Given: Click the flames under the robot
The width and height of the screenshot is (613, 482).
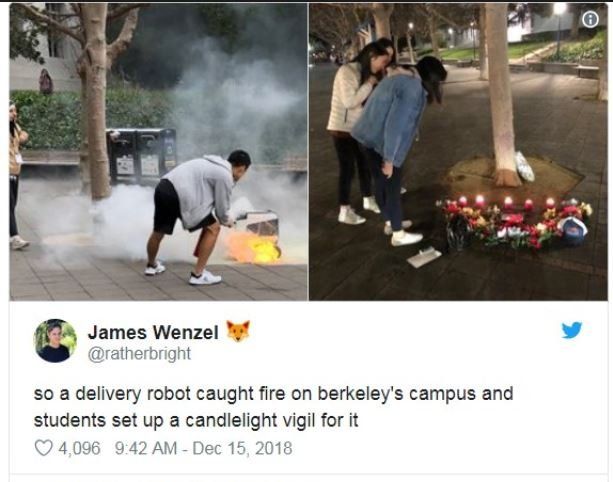Looking at the screenshot, I should point(253,247).
